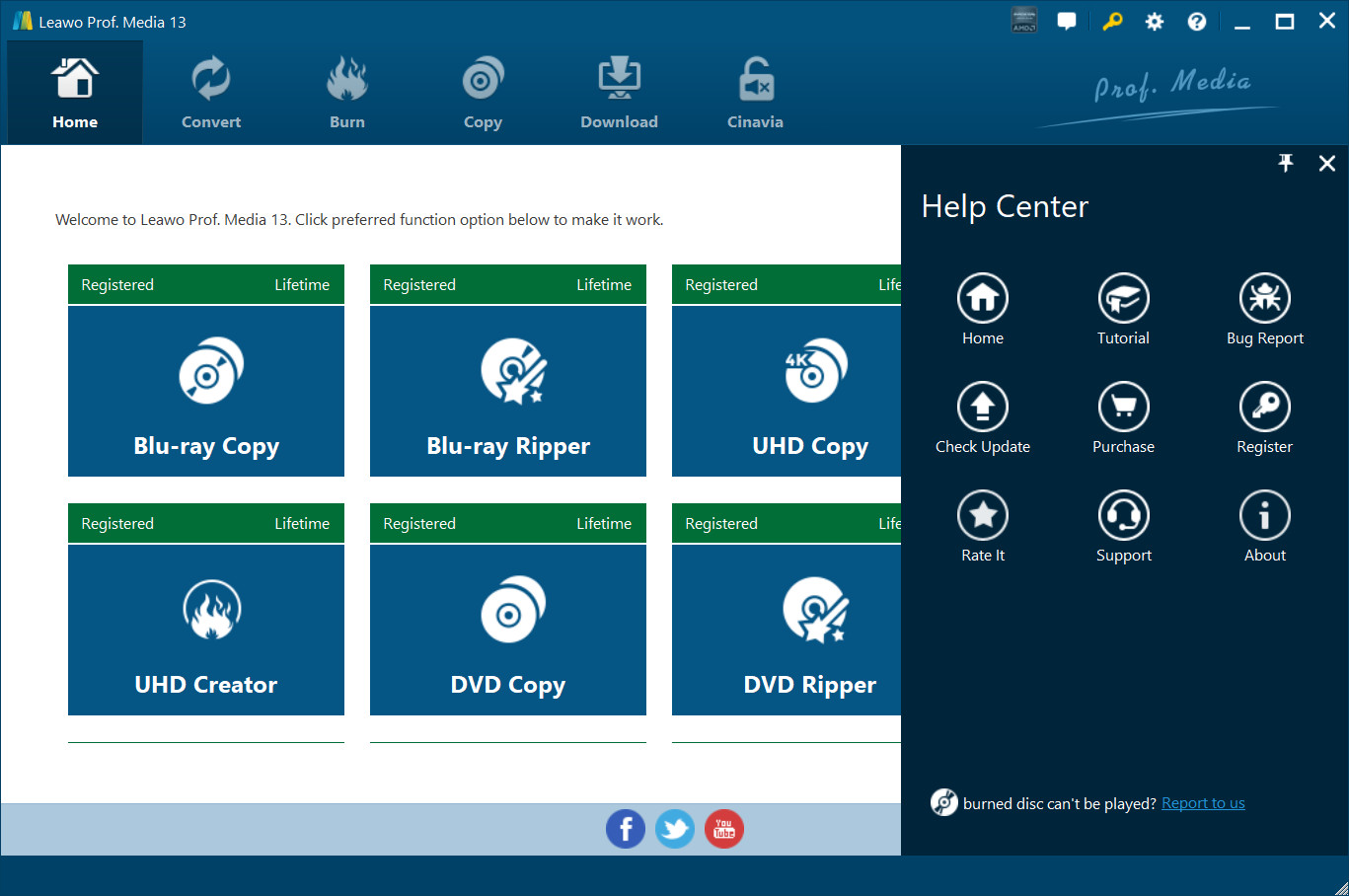Click the Register key icon
This screenshot has width=1349, height=896.
pyautogui.click(x=1264, y=407)
